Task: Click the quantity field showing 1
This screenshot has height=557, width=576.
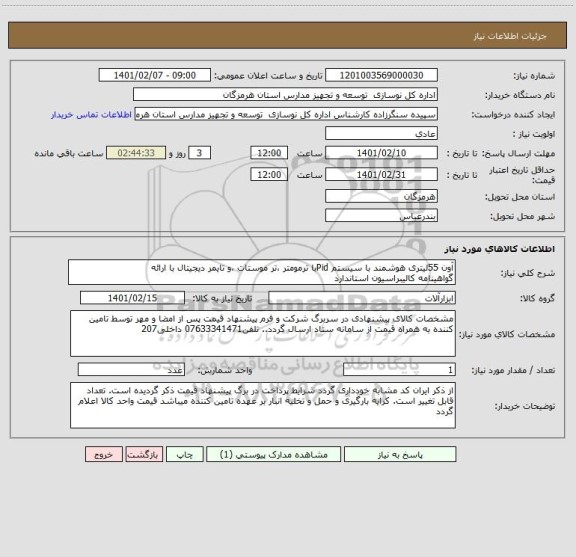Action: [399, 370]
